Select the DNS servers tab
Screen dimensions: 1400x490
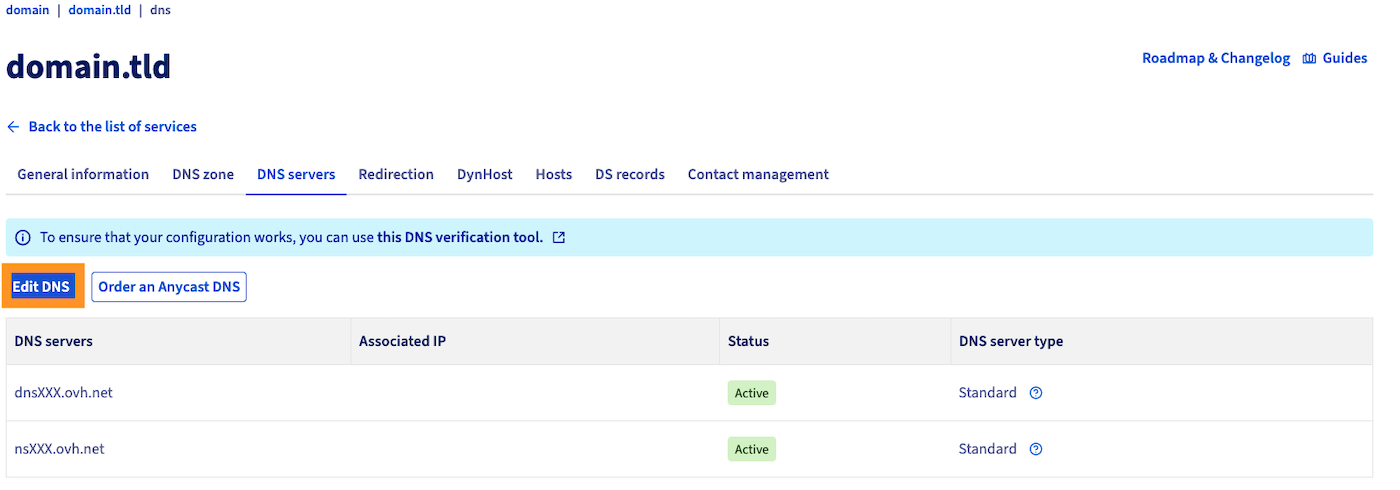tap(296, 174)
